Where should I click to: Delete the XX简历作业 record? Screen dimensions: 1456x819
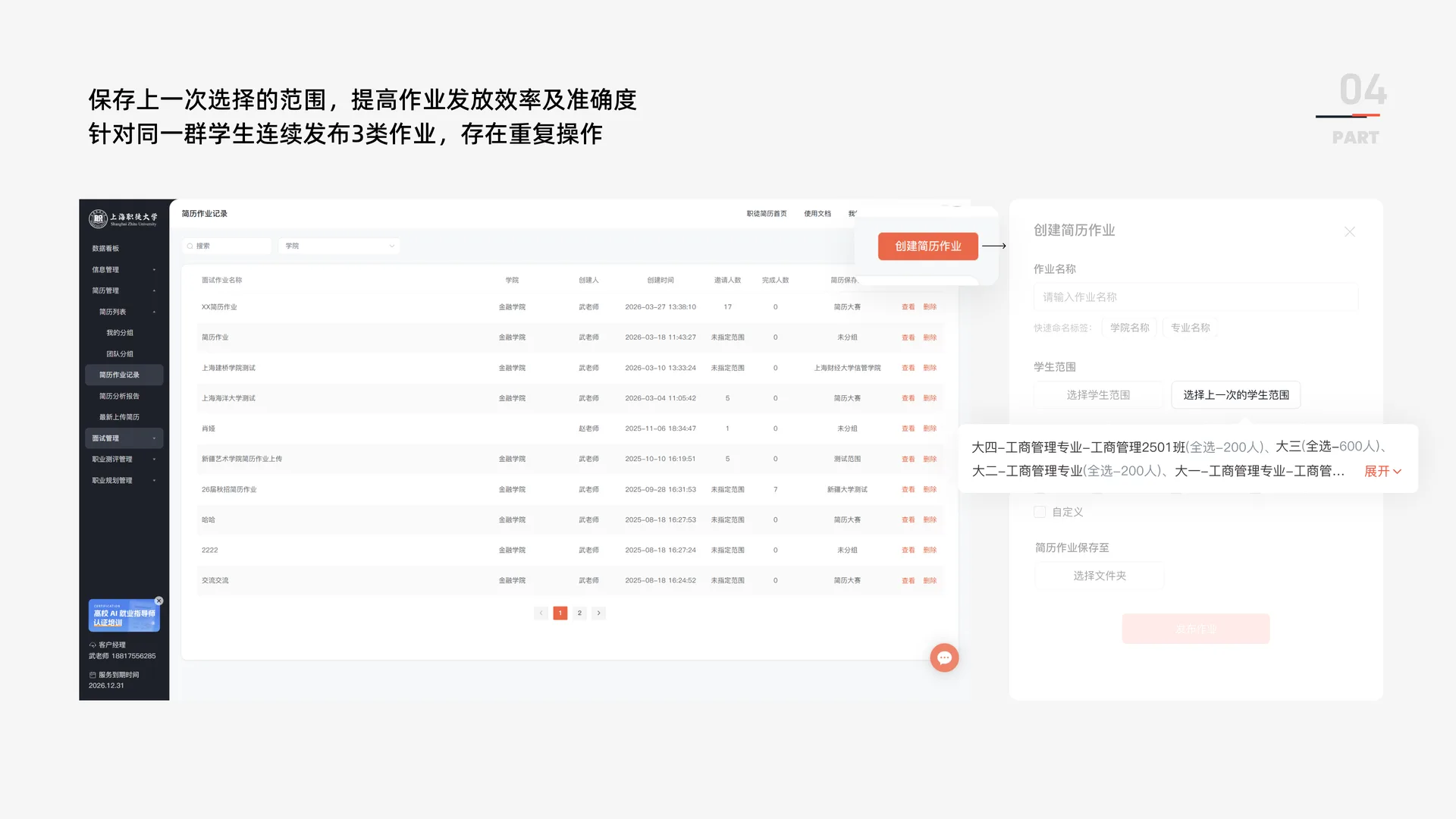tap(930, 307)
